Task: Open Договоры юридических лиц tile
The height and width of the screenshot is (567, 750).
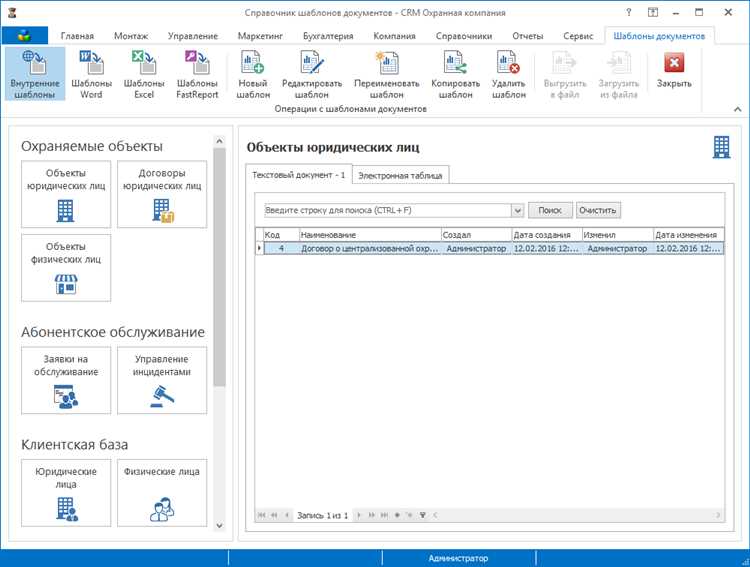Action: coord(162,194)
